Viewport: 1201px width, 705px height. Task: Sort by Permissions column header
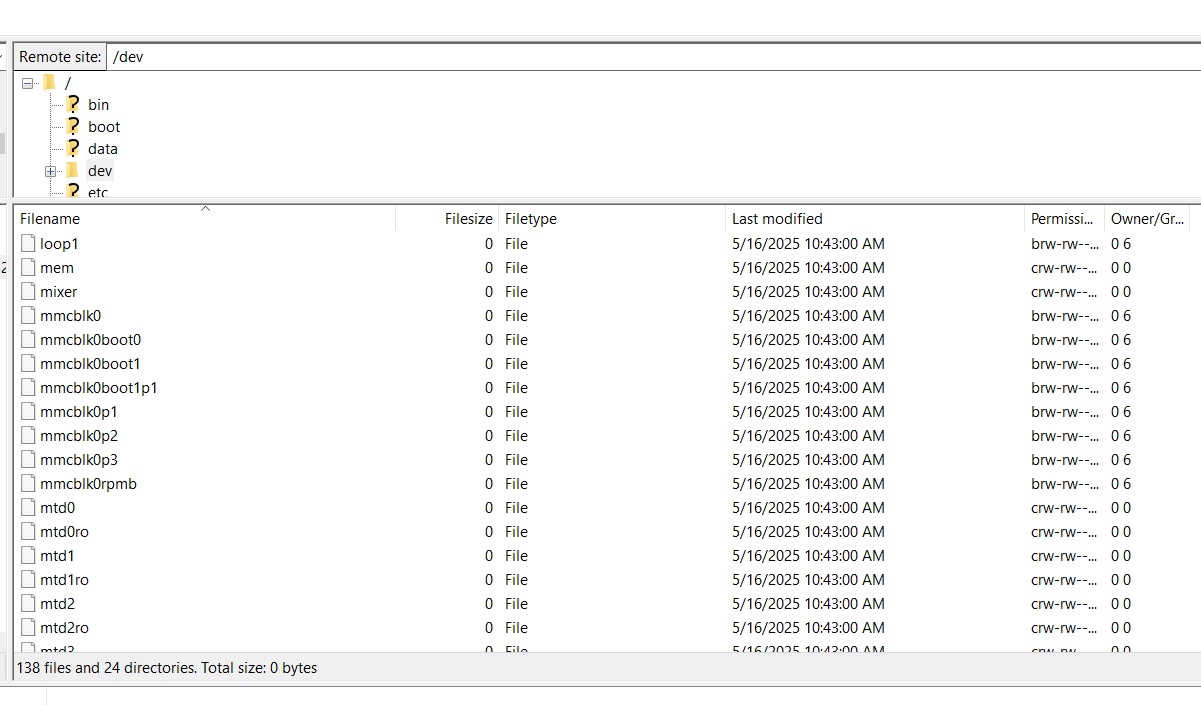click(1065, 218)
